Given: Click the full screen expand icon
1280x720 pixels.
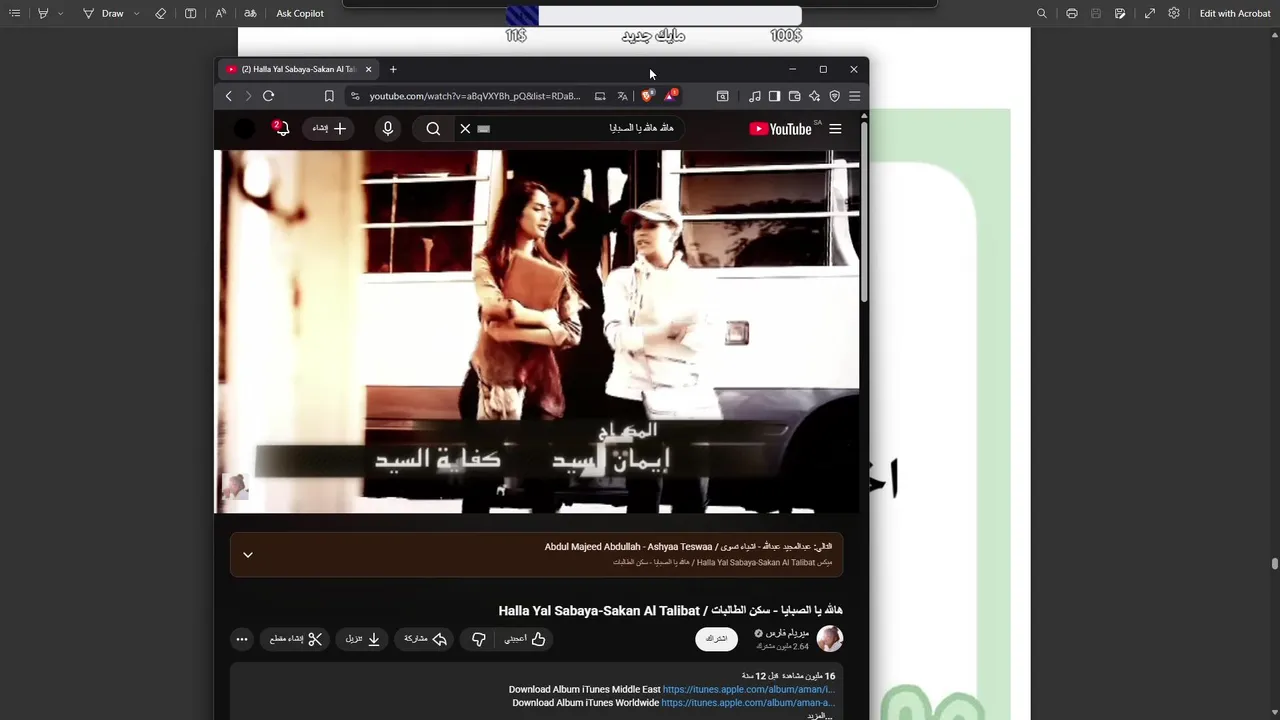Looking at the screenshot, I should click(x=1150, y=14).
